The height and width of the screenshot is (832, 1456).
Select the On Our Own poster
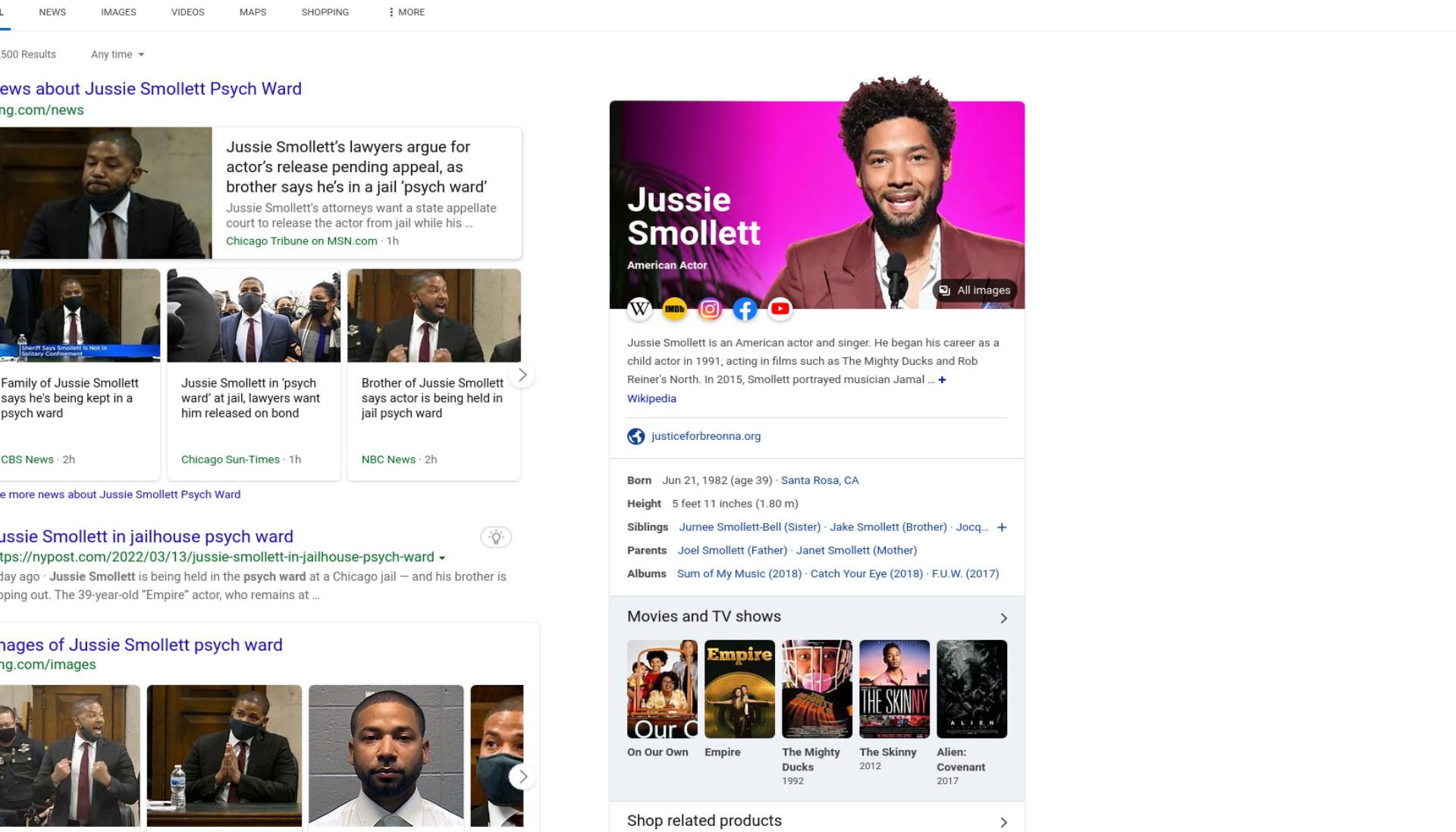point(662,689)
